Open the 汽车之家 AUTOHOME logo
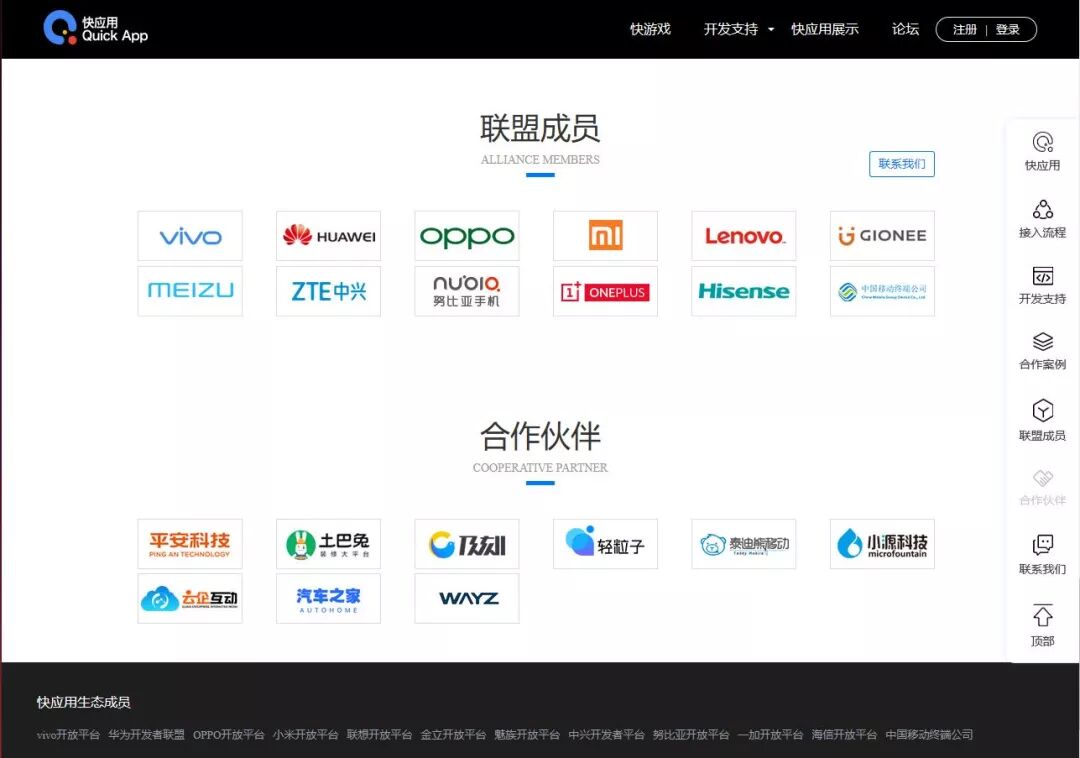 [x=329, y=598]
